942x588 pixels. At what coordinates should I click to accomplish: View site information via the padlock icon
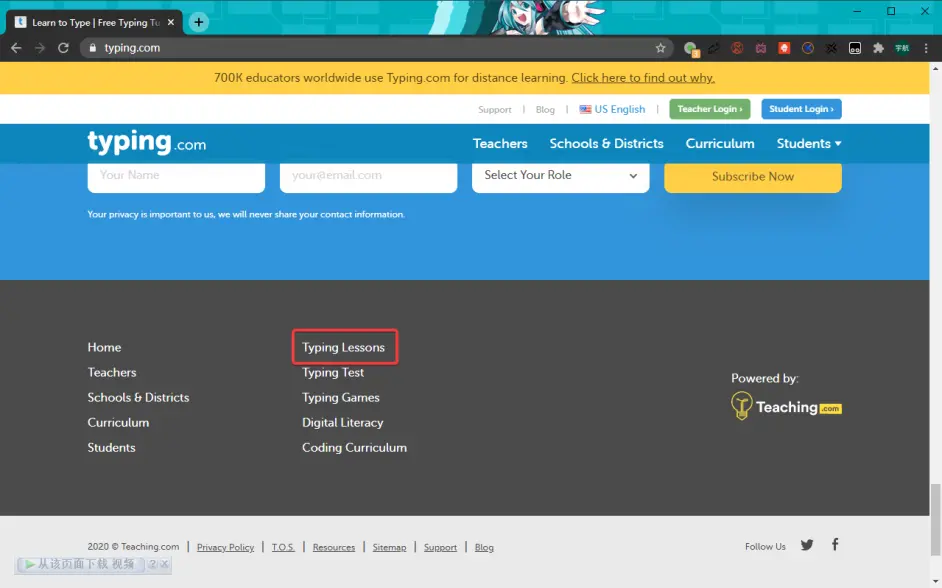(x=92, y=48)
